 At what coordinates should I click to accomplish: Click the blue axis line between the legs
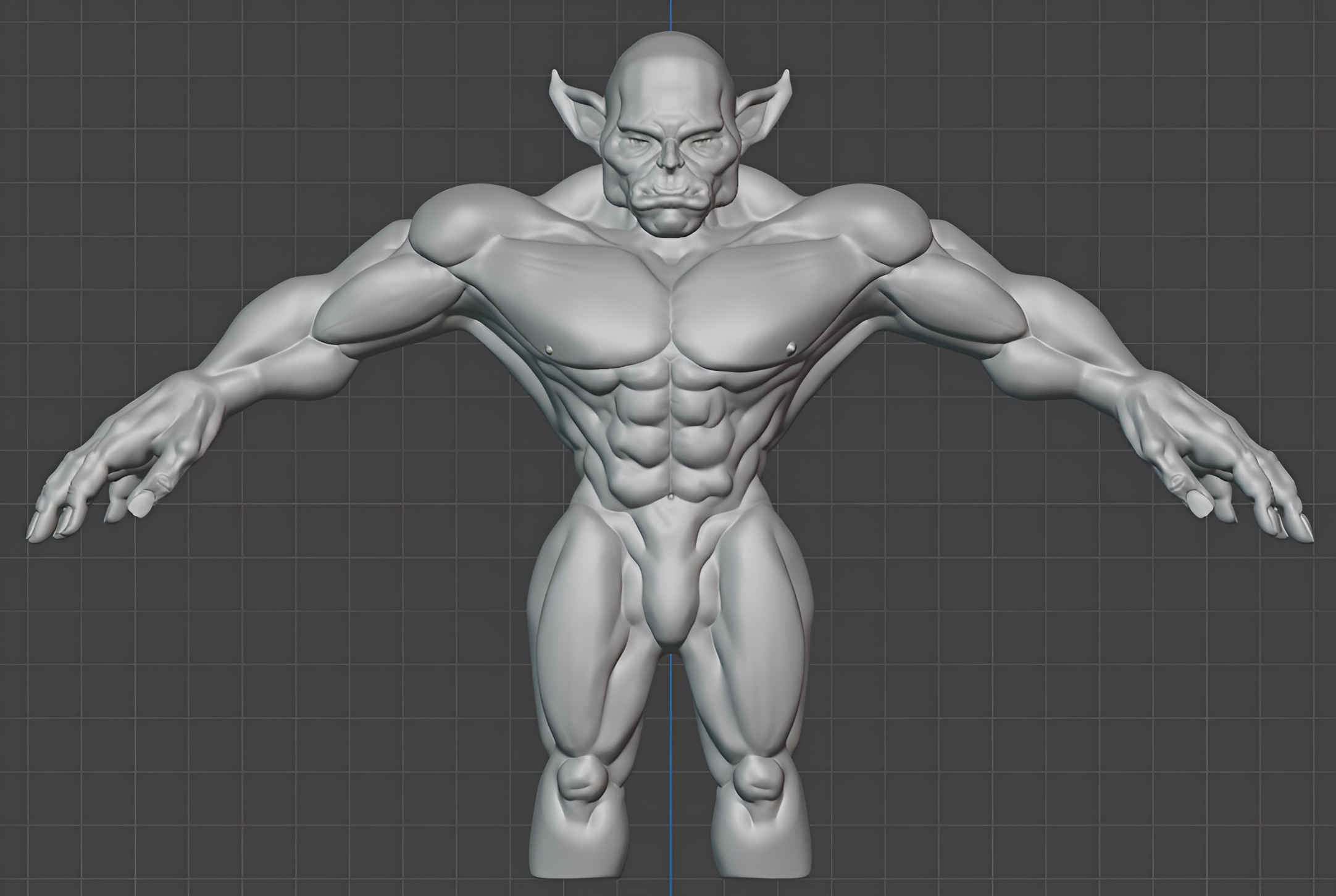pos(670,771)
